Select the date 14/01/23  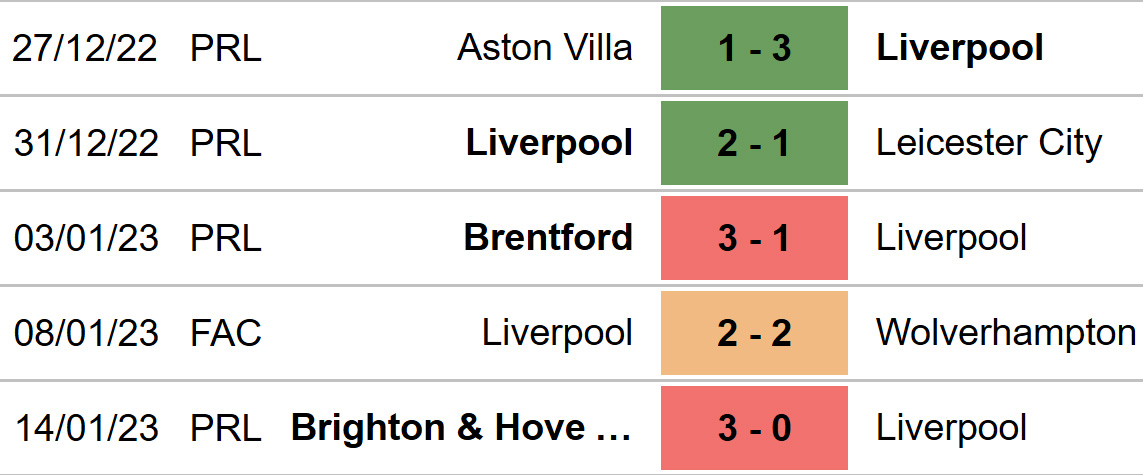[85, 428]
